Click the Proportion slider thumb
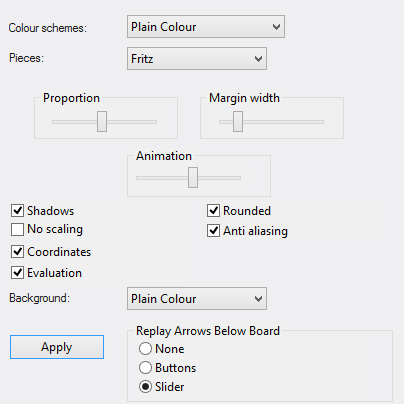 [x=102, y=122]
